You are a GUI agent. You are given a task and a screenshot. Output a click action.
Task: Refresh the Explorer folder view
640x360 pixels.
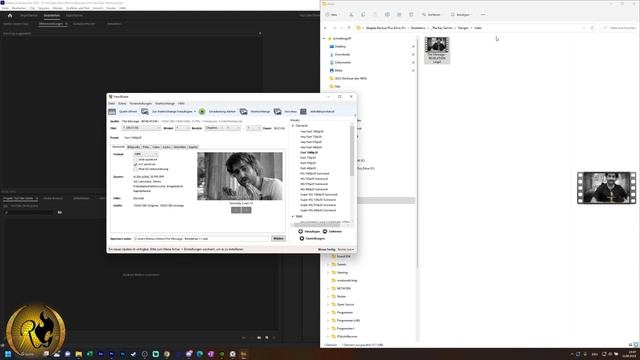coord(592,28)
